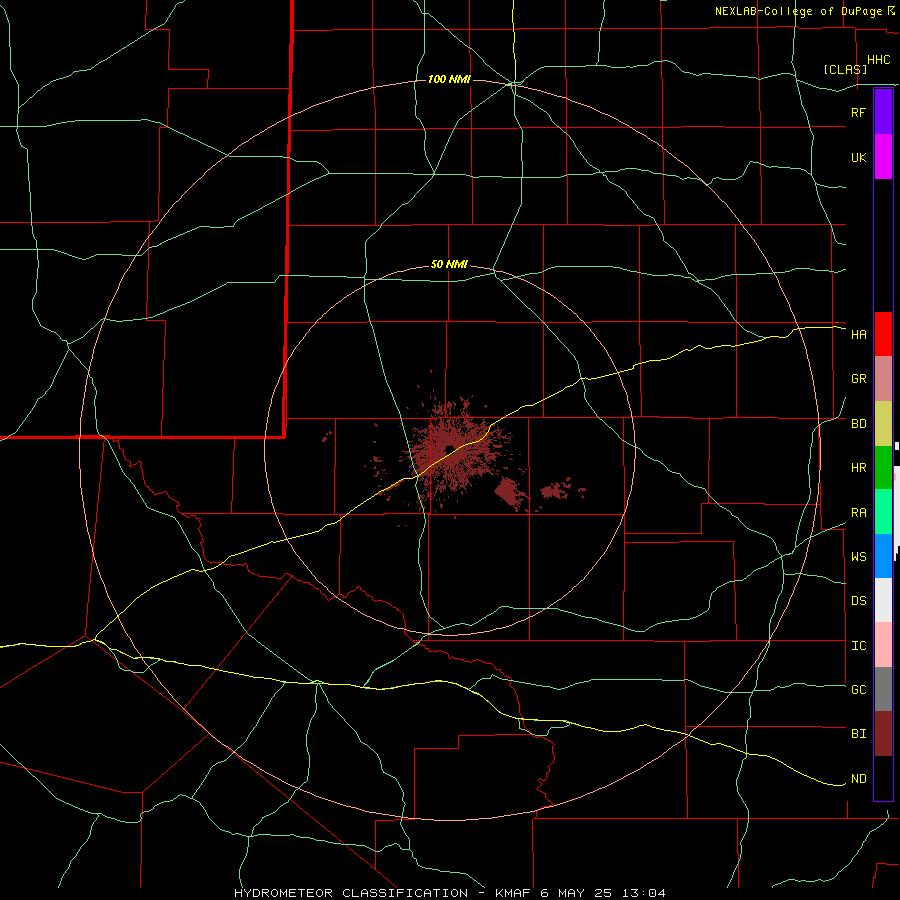Click the IC legend label
Image resolution: width=900 pixels, height=900 pixels.
858,646
